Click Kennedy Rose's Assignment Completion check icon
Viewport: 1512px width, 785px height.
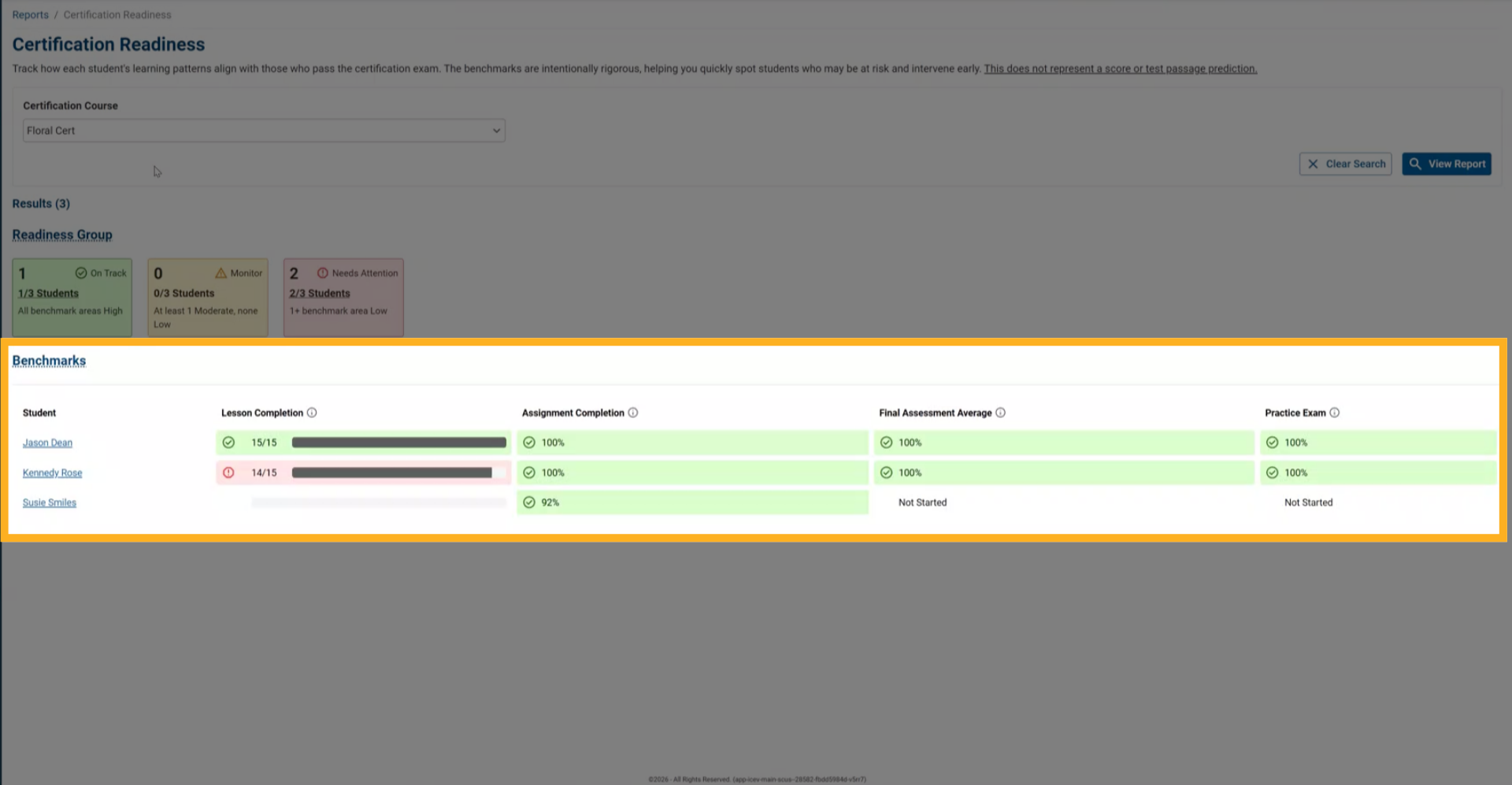(x=529, y=472)
